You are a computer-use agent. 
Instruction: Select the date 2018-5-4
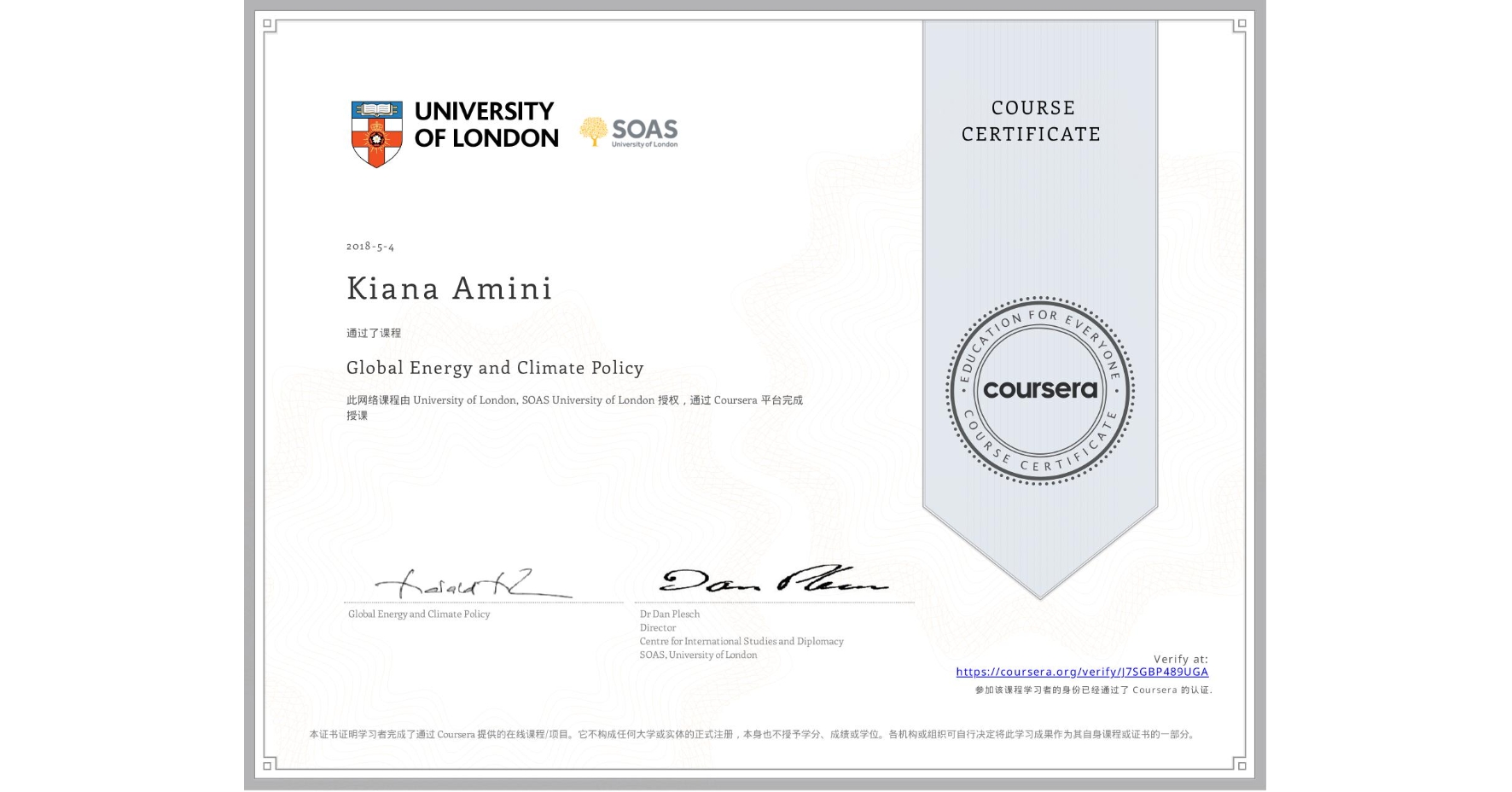(x=370, y=246)
